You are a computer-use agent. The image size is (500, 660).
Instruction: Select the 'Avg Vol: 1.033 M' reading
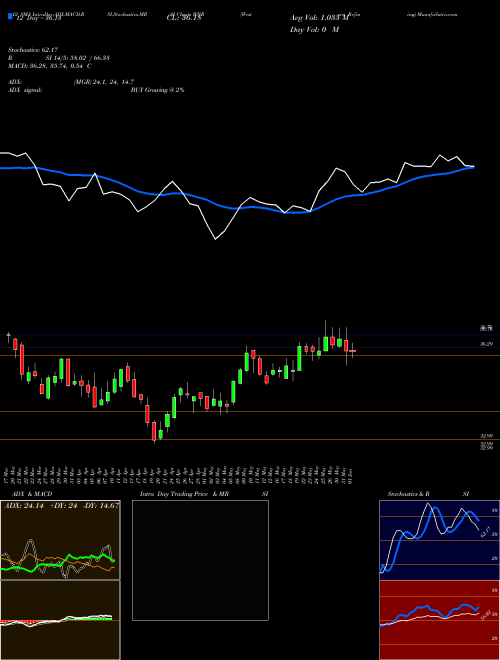318,18
